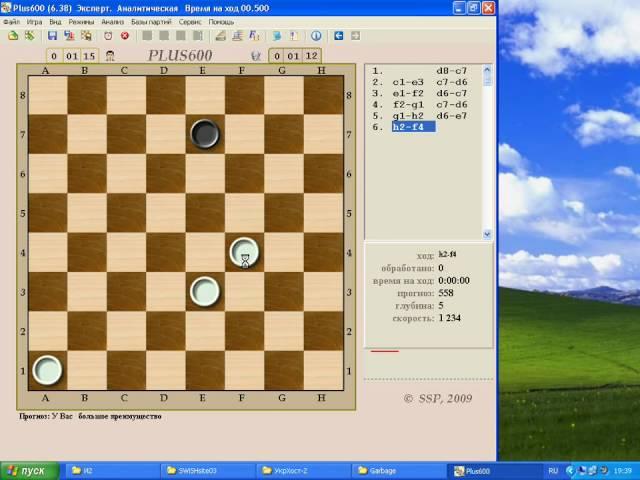This screenshot has height=480, width=640.
Task: Open the Сервис menu
Action: pos(190,22)
